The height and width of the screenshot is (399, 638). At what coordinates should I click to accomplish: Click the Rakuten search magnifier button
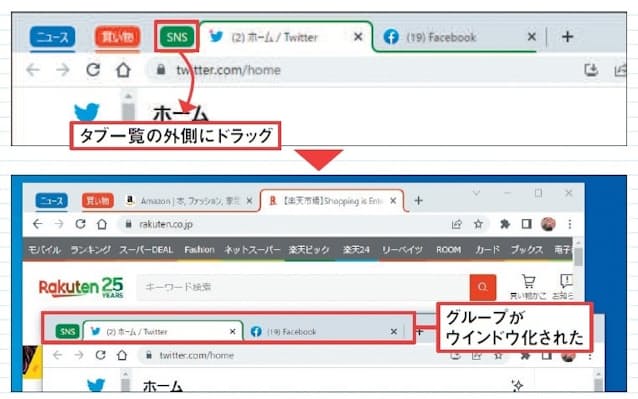click(x=483, y=287)
